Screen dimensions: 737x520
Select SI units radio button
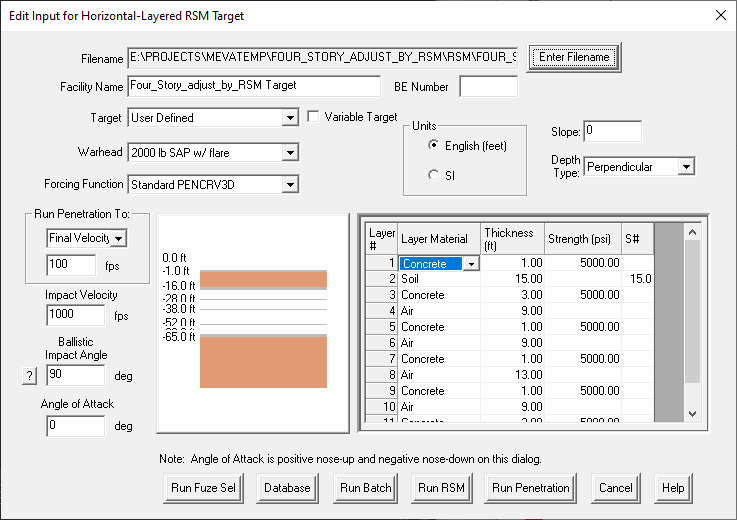(x=433, y=175)
